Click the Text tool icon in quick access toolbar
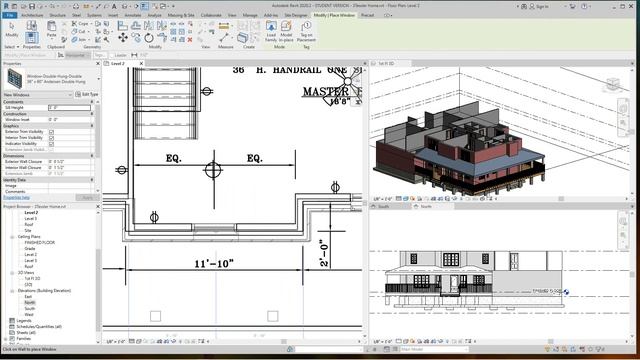640x360 pixels. 114,7
